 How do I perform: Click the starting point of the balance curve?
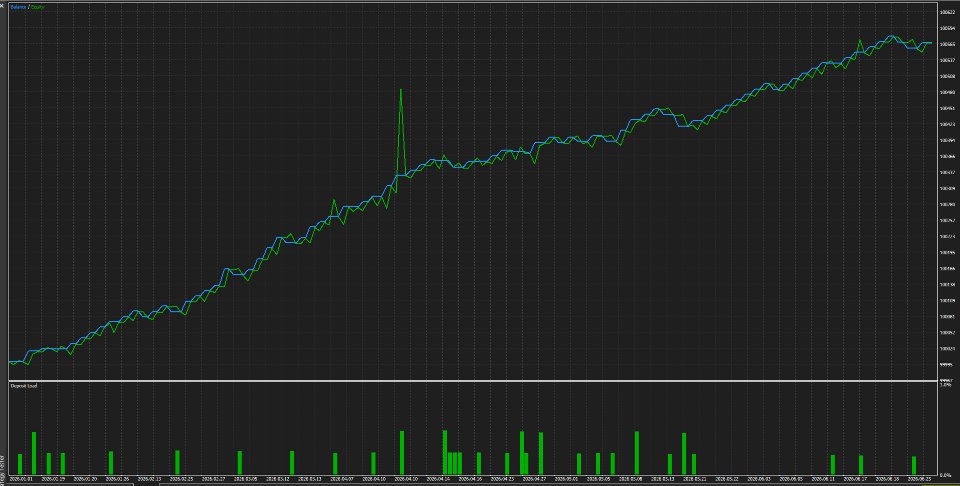[x=10, y=362]
